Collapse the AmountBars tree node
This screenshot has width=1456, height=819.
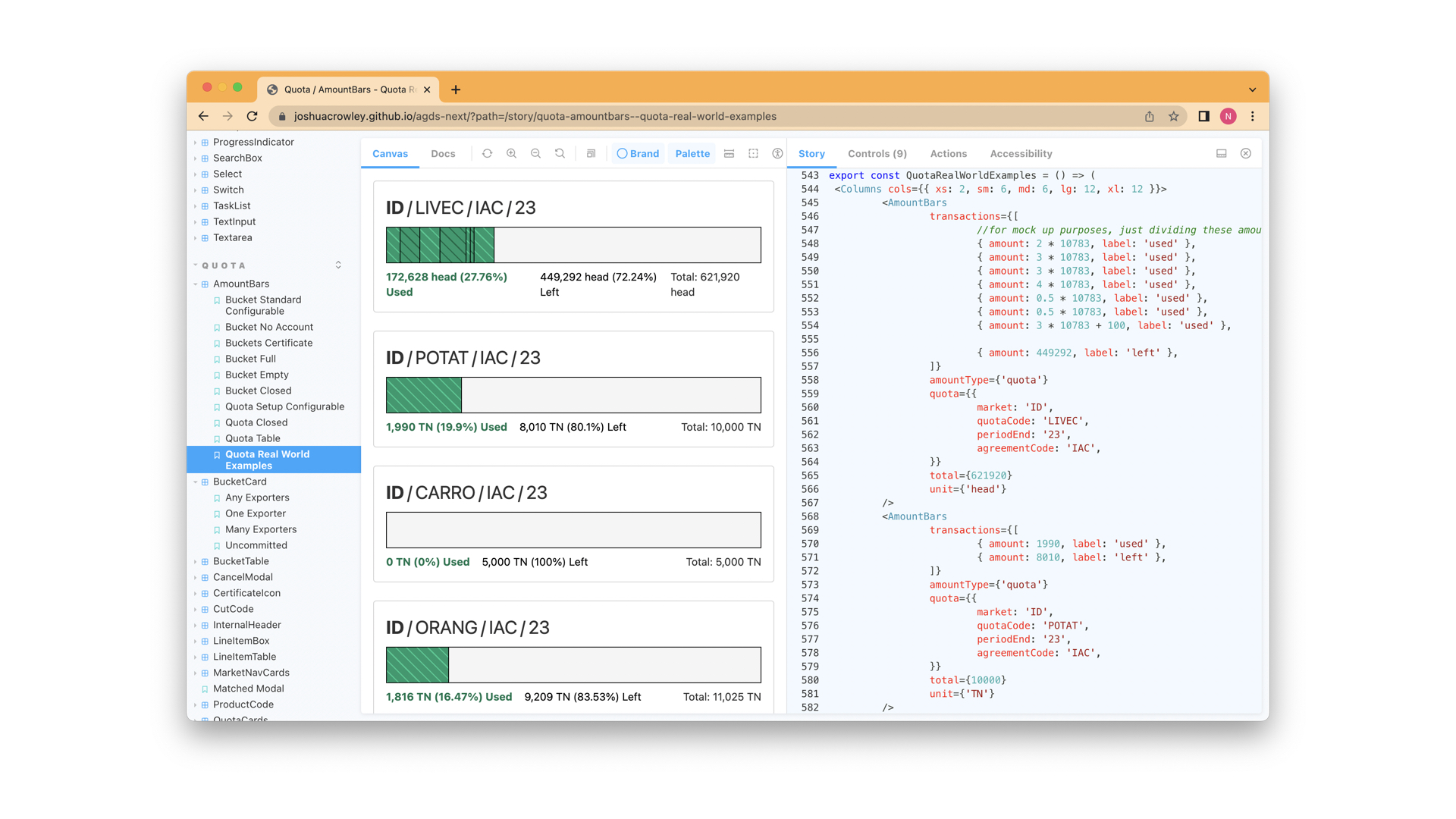pos(196,284)
